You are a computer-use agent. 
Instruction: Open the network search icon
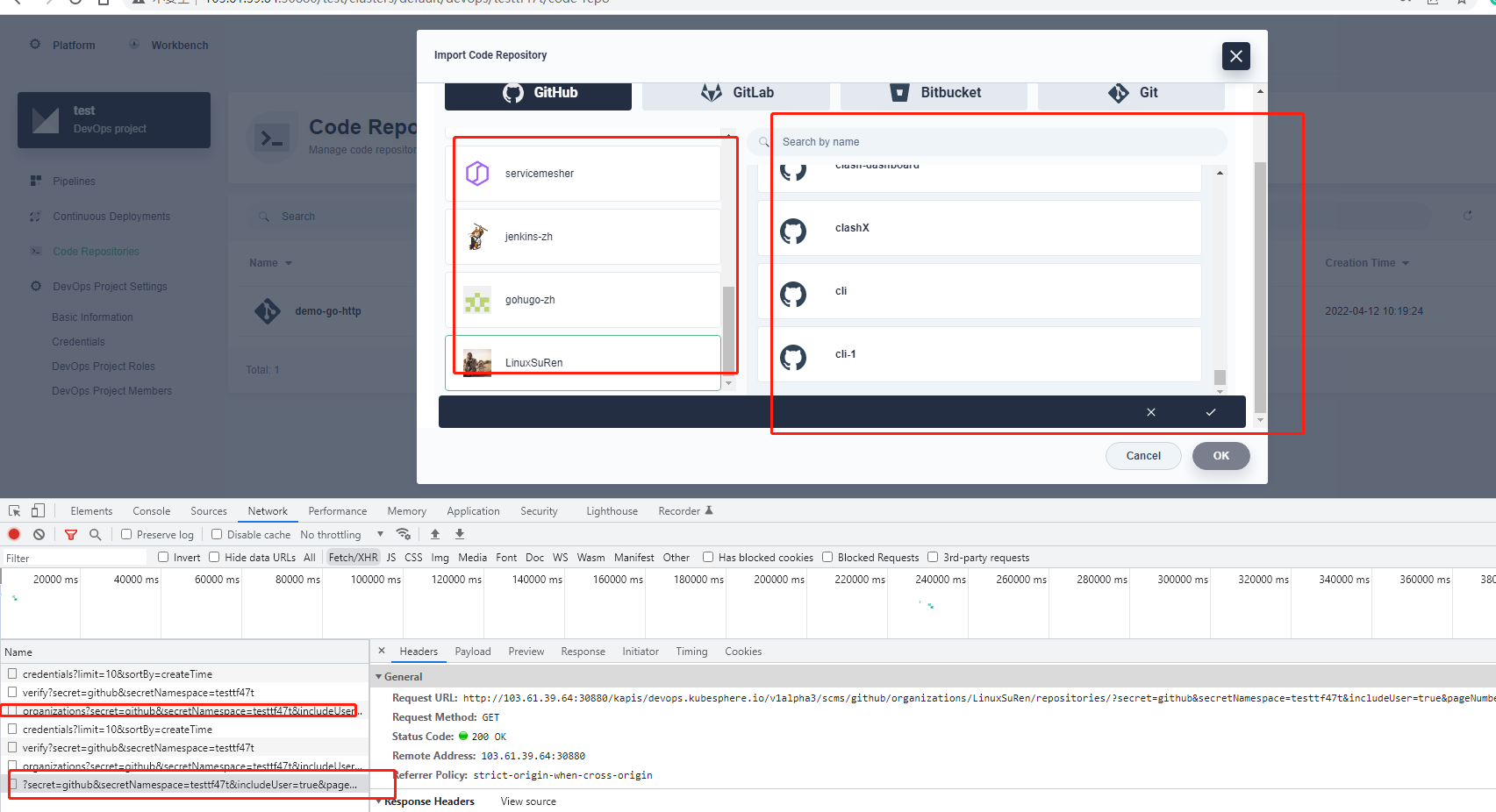pyautogui.click(x=96, y=534)
